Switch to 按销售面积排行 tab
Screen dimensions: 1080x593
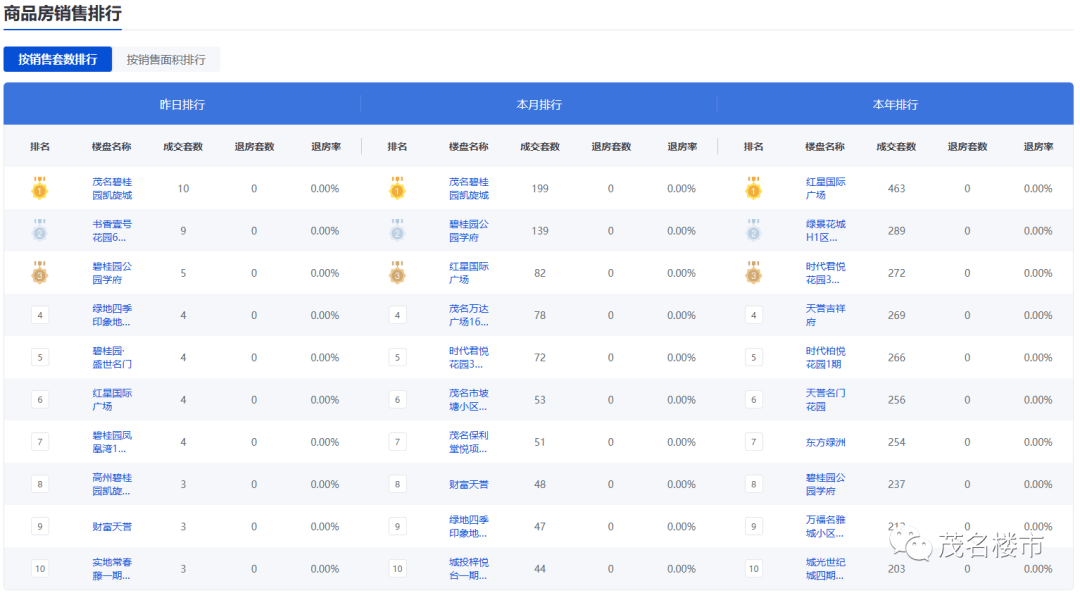click(x=166, y=59)
